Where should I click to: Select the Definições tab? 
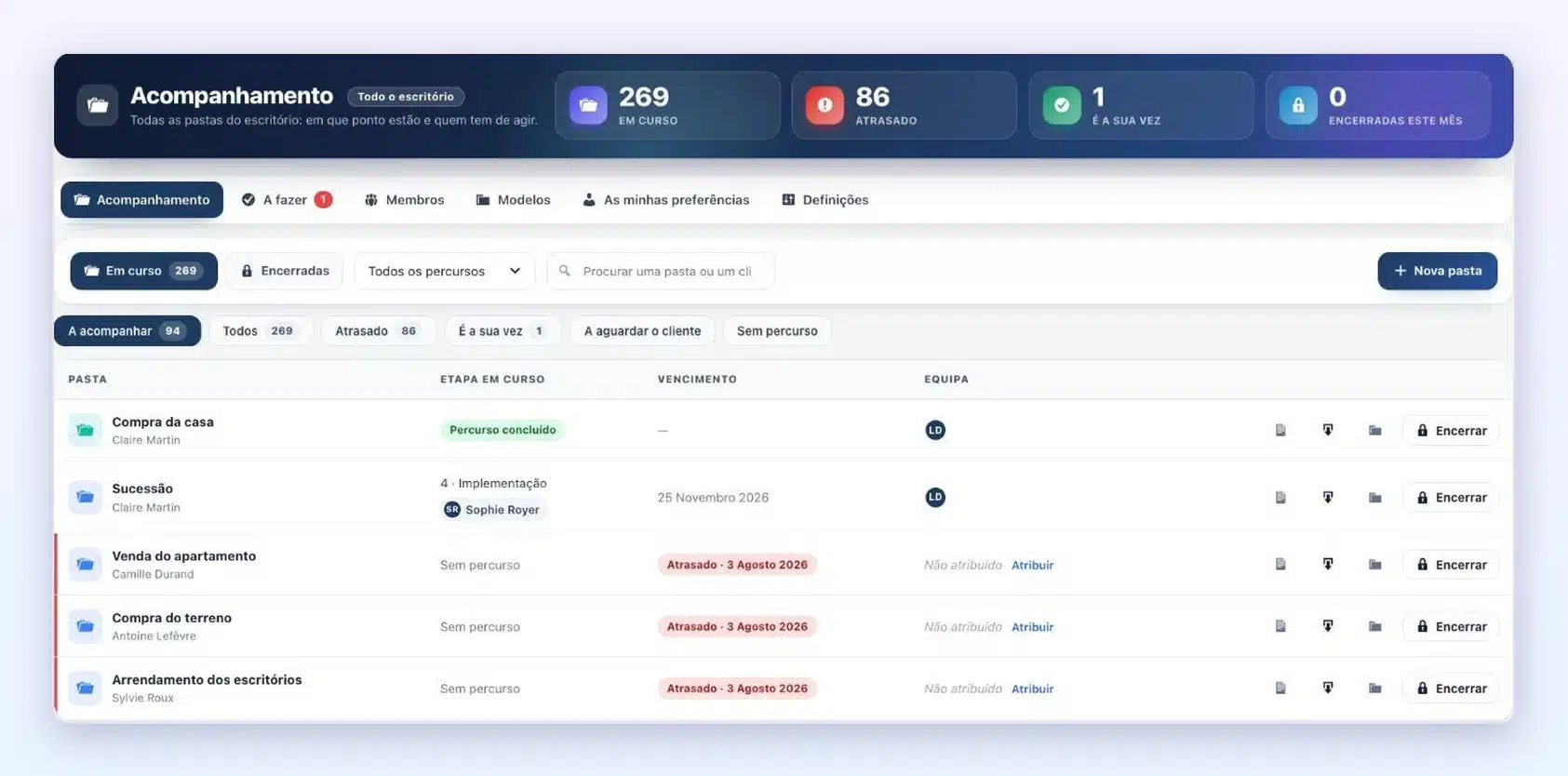(825, 200)
